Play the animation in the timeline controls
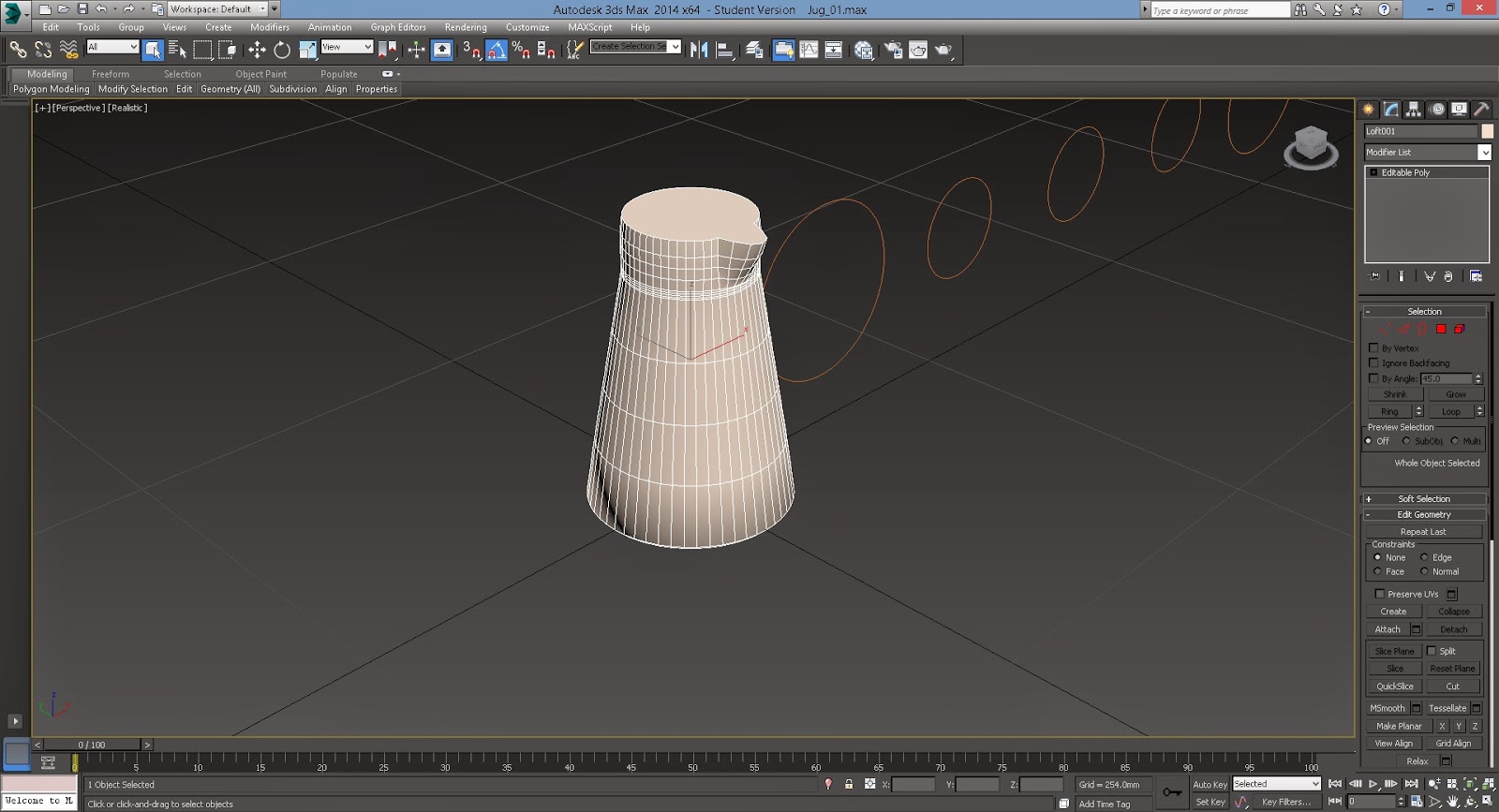Screen dimensions: 1499x812 click(1373, 784)
